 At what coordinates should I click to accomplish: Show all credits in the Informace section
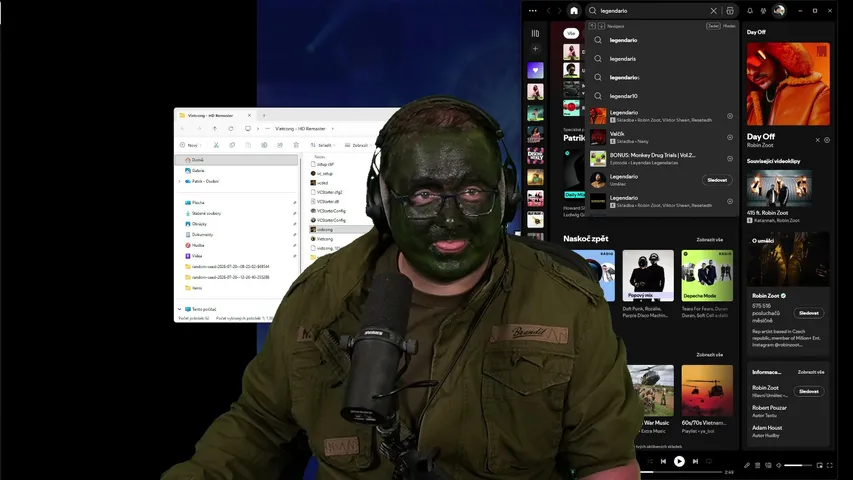(811, 372)
